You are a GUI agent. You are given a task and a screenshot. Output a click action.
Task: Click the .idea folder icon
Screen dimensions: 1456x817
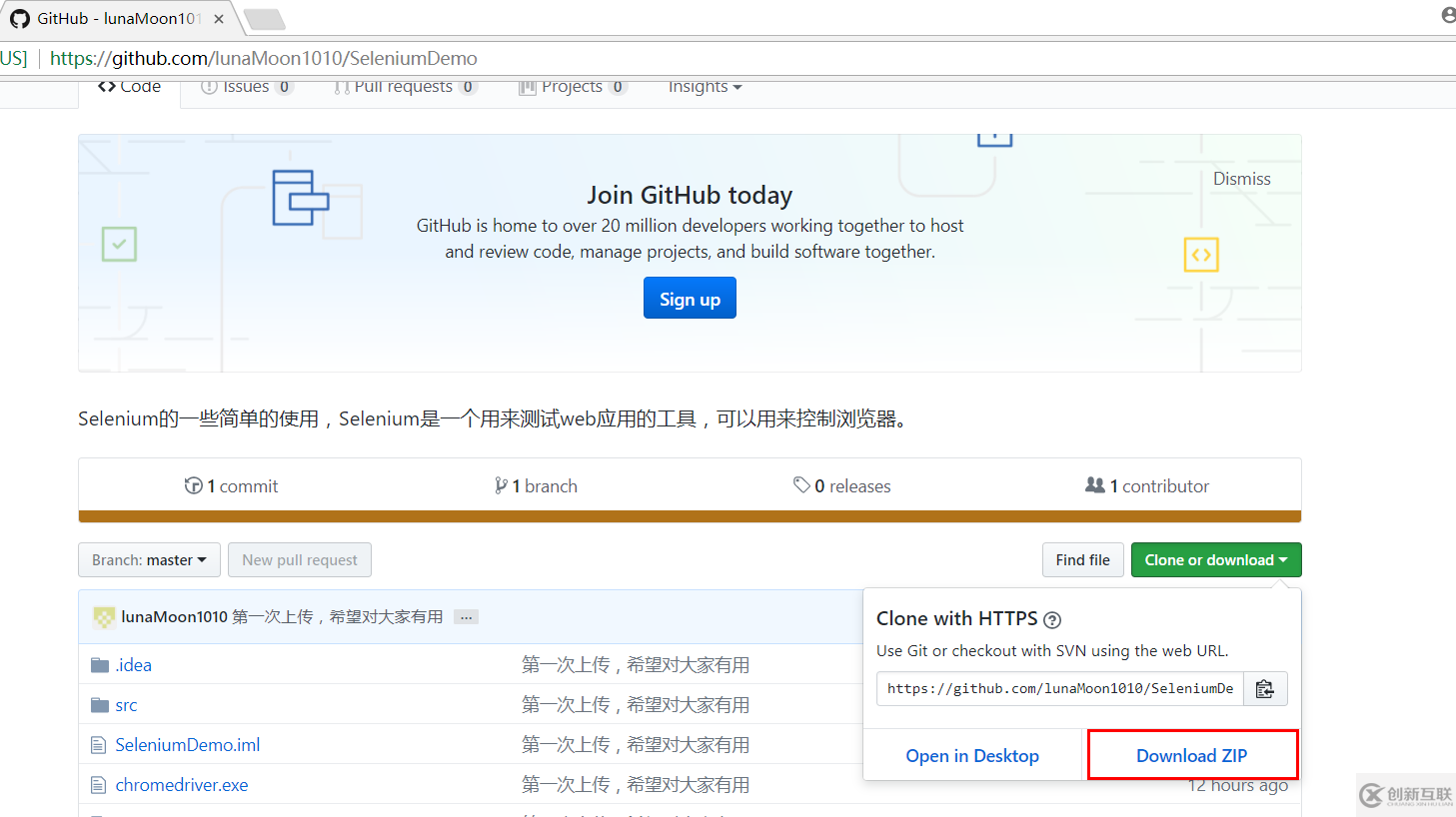99,665
